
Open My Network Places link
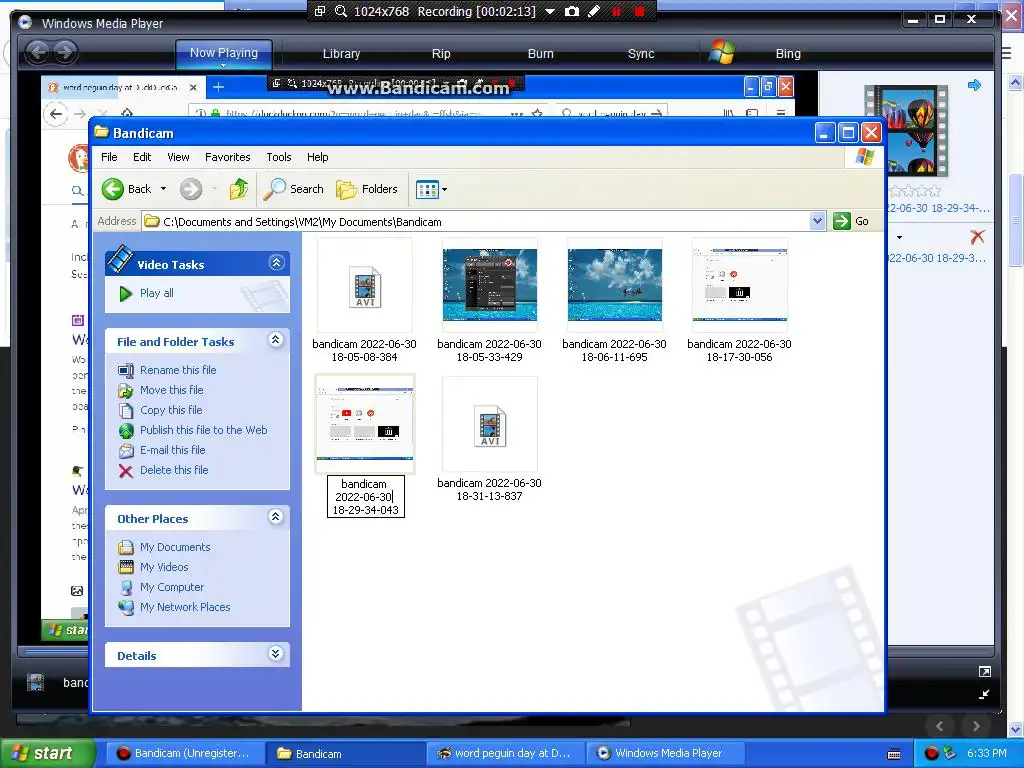click(185, 607)
